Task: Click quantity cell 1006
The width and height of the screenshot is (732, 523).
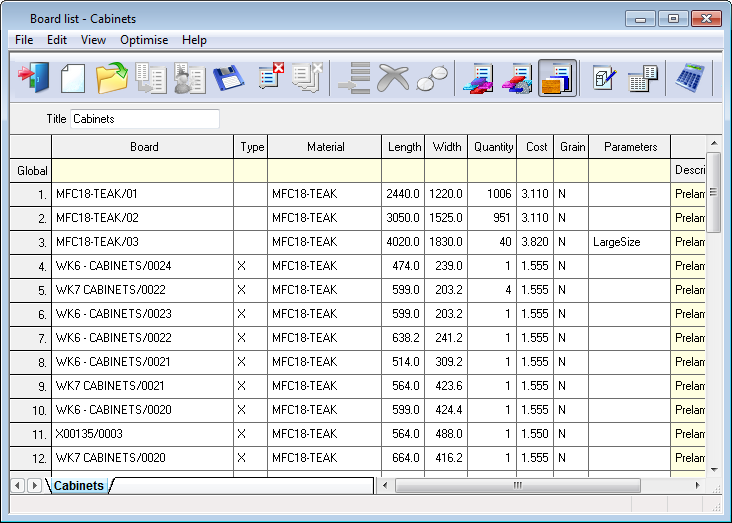Action: (493, 194)
